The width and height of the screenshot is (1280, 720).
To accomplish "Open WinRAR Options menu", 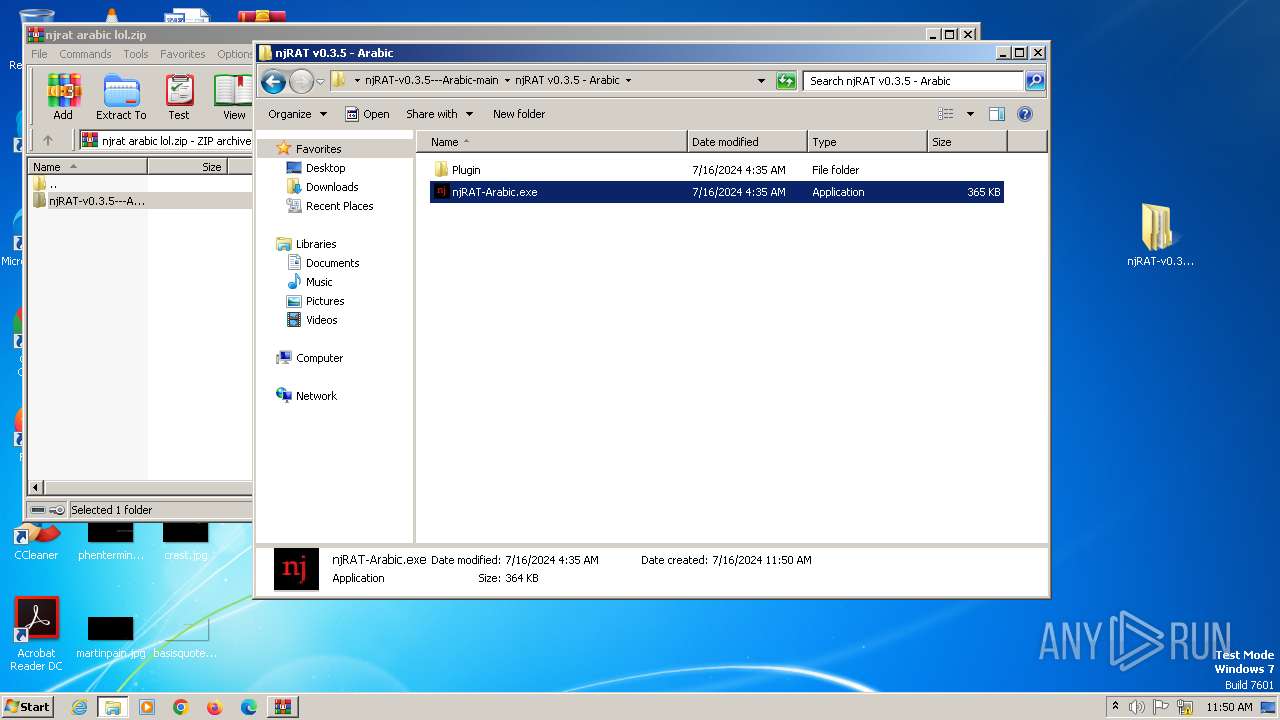I will click(235, 54).
